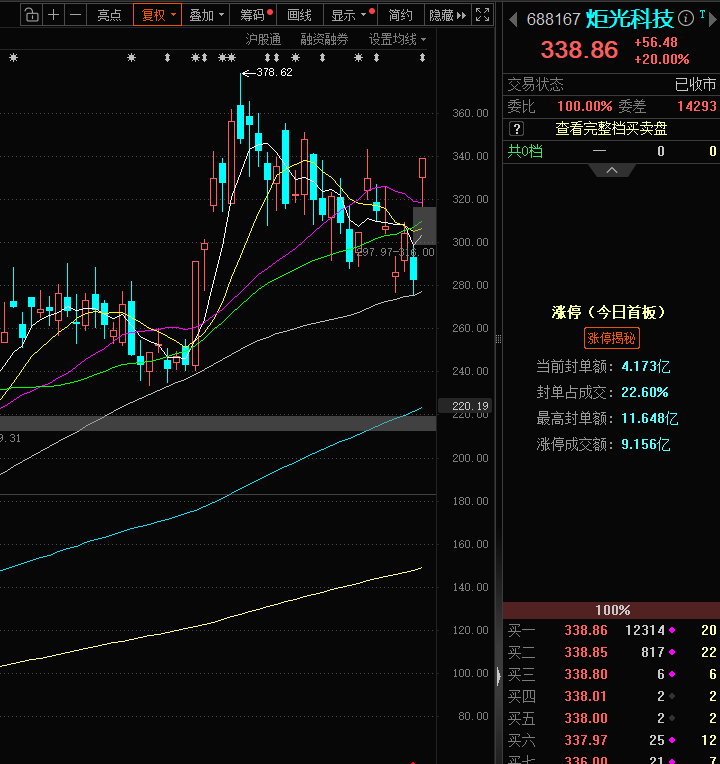Click the 涨停揭秘 button
Image resolution: width=720 pixels, height=764 pixels.
pos(611,338)
